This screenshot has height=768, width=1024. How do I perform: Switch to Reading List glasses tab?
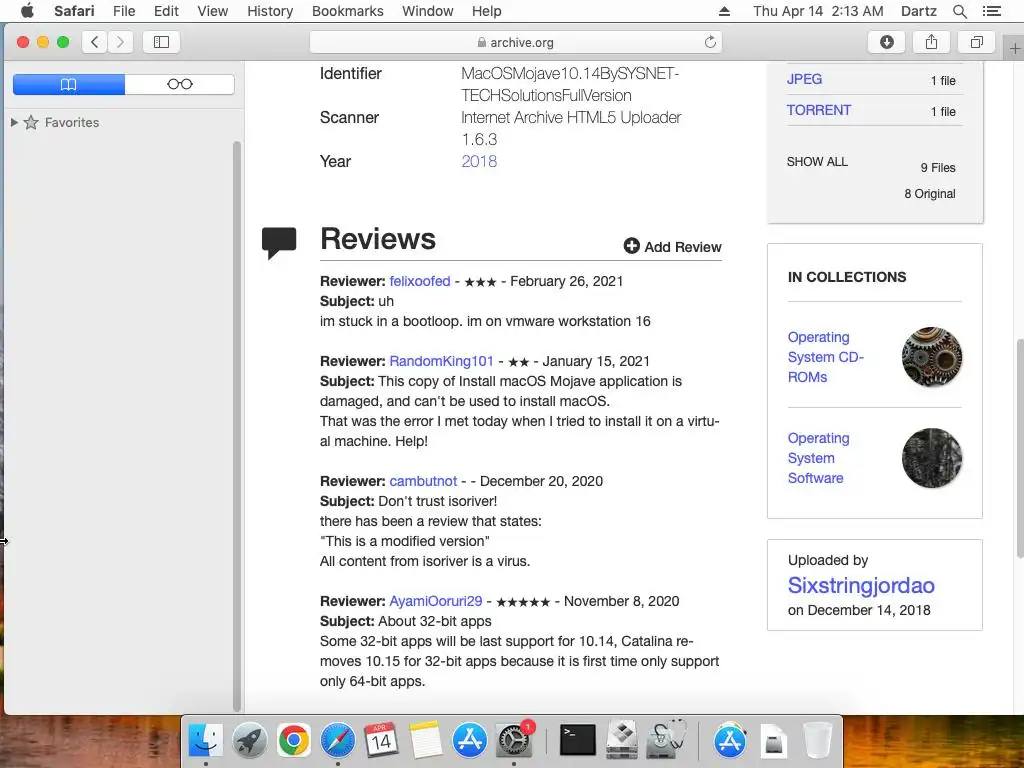[180, 84]
